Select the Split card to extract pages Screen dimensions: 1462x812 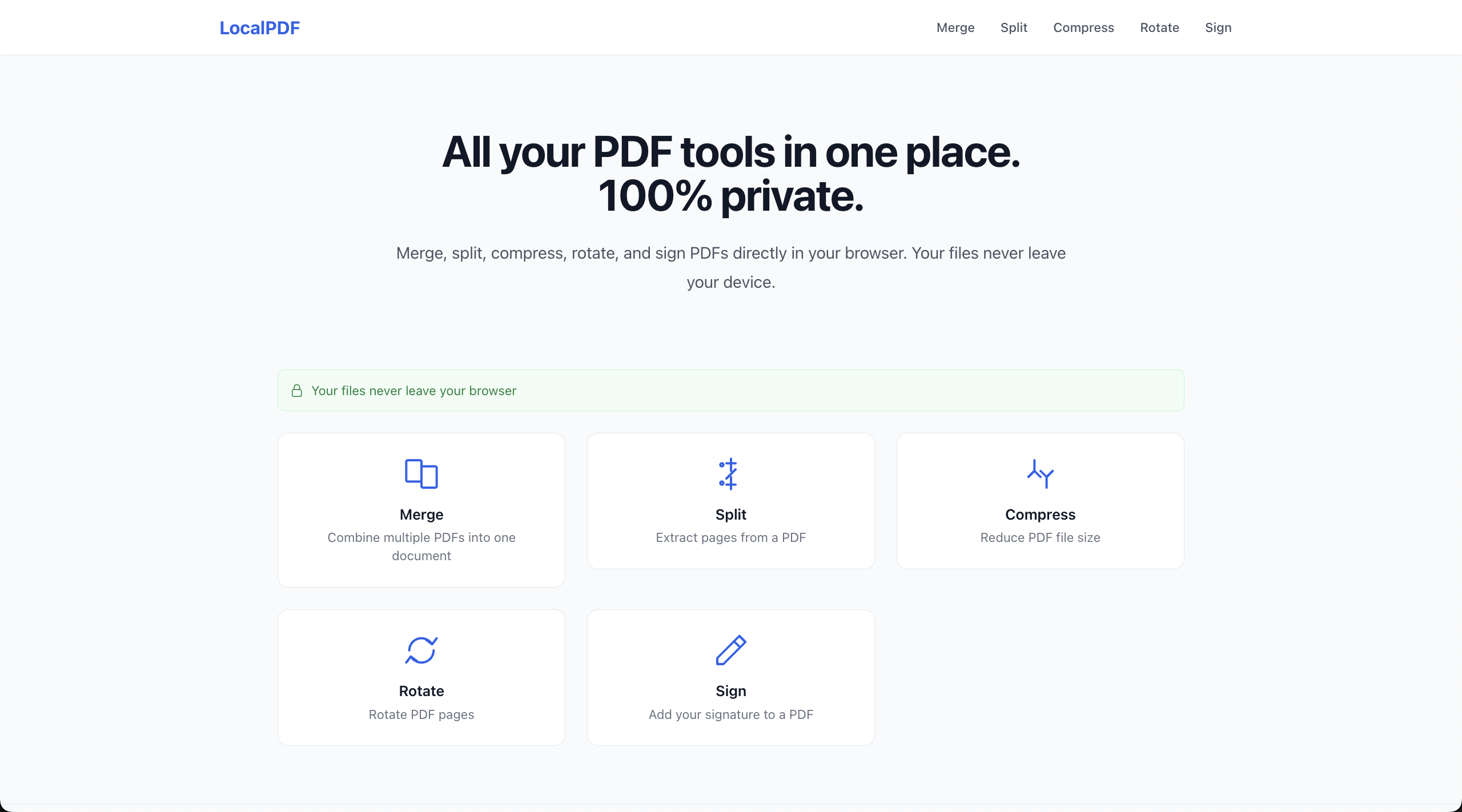coord(730,501)
